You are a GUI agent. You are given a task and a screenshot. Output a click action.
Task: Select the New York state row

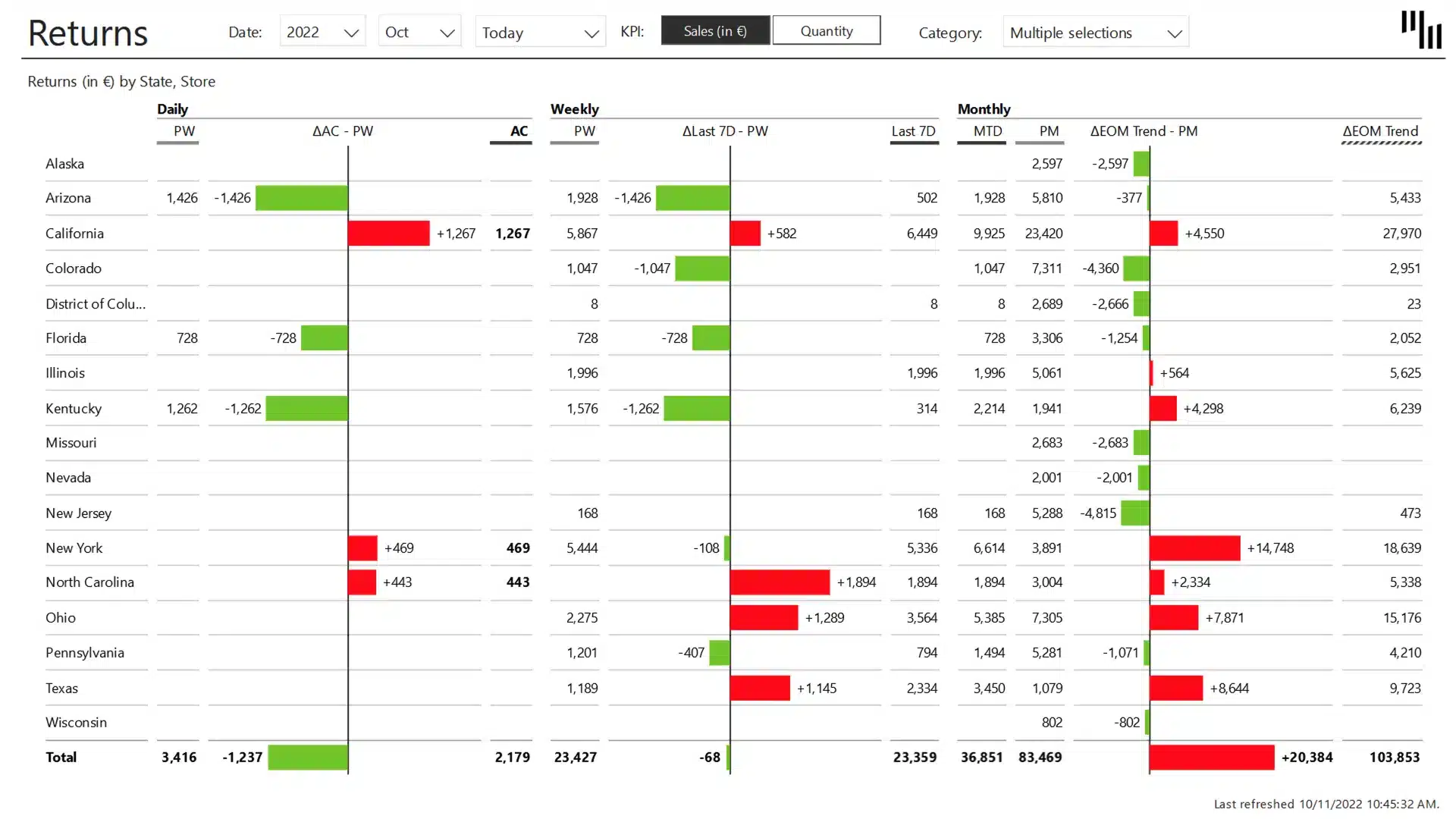coord(74,548)
